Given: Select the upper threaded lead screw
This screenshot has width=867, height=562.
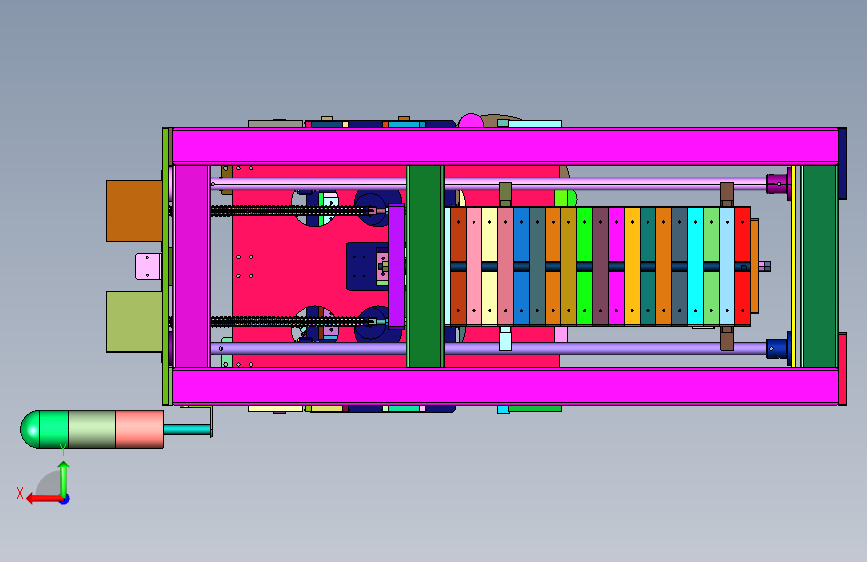Looking at the screenshot, I should point(292,211).
